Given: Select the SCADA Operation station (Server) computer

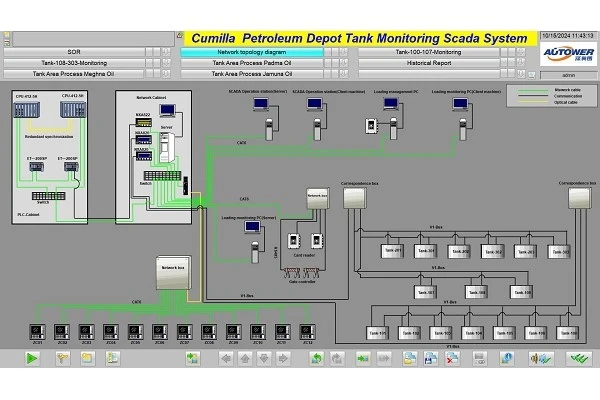Looking at the screenshot, I should pyautogui.click(x=261, y=104).
